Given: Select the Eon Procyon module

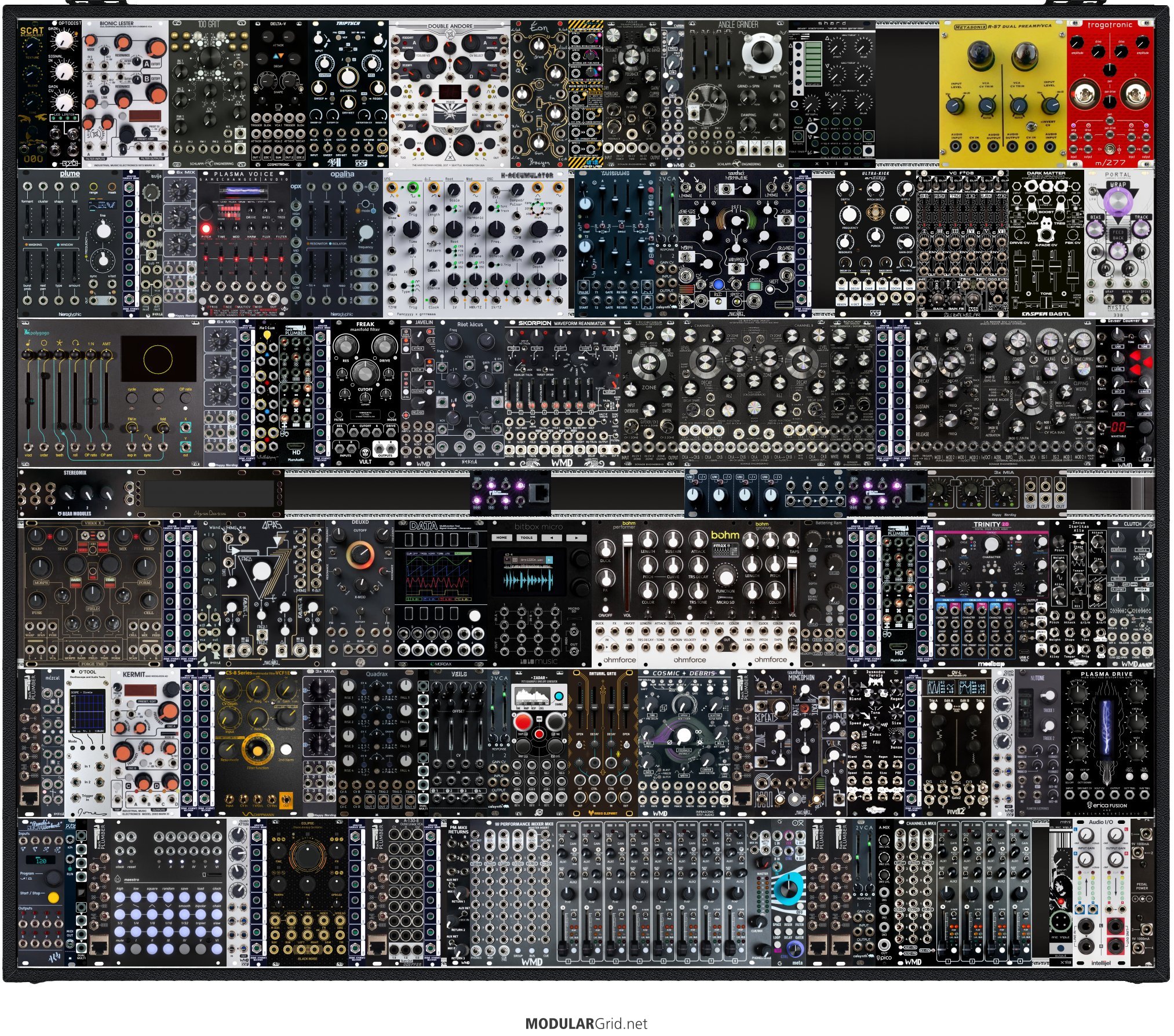Looking at the screenshot, I should click(539, 95).
